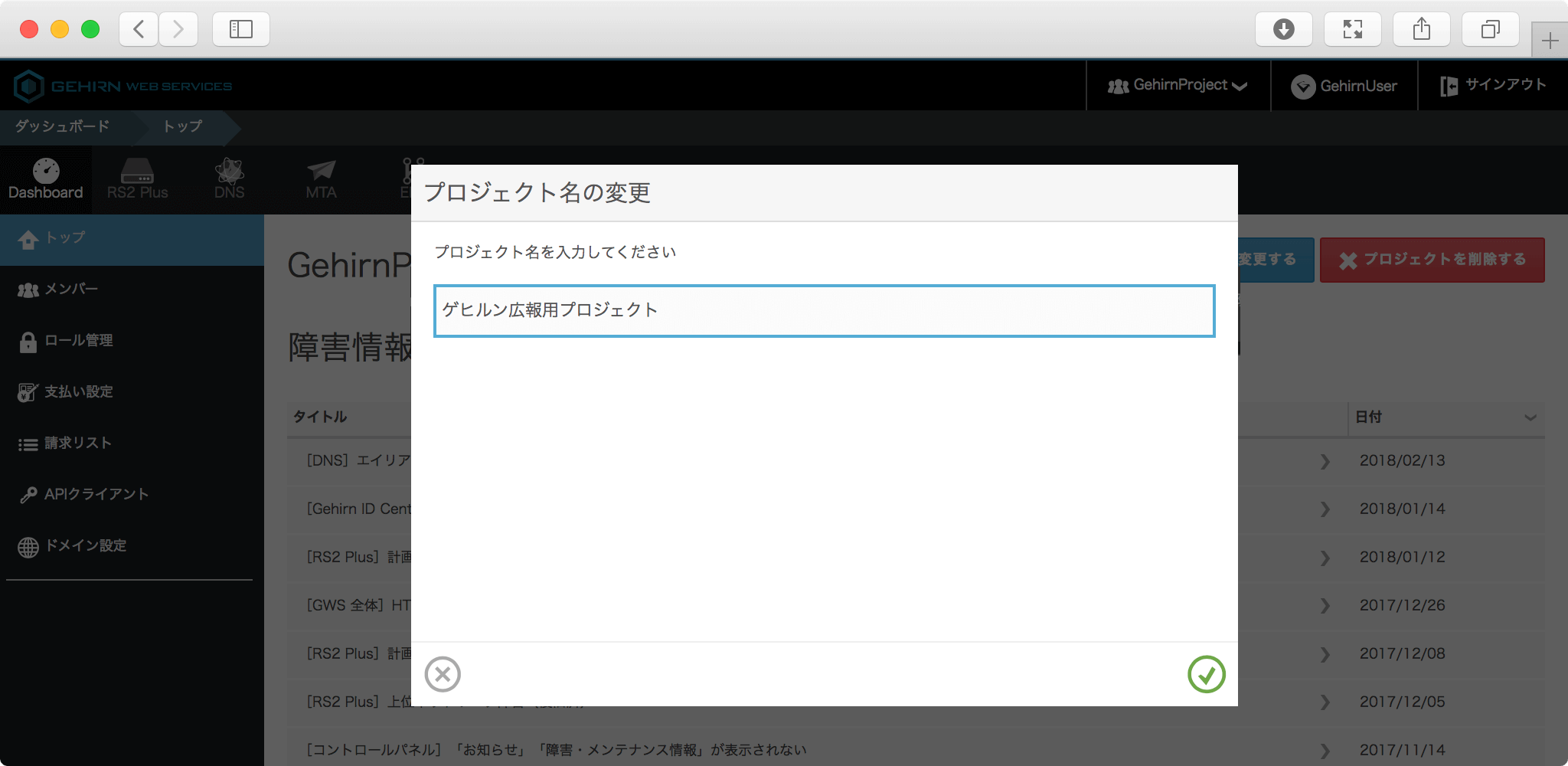This screenshot has height=766, width=1568.
Task: Toggle the Safari sidebar button
Action: 240,29
